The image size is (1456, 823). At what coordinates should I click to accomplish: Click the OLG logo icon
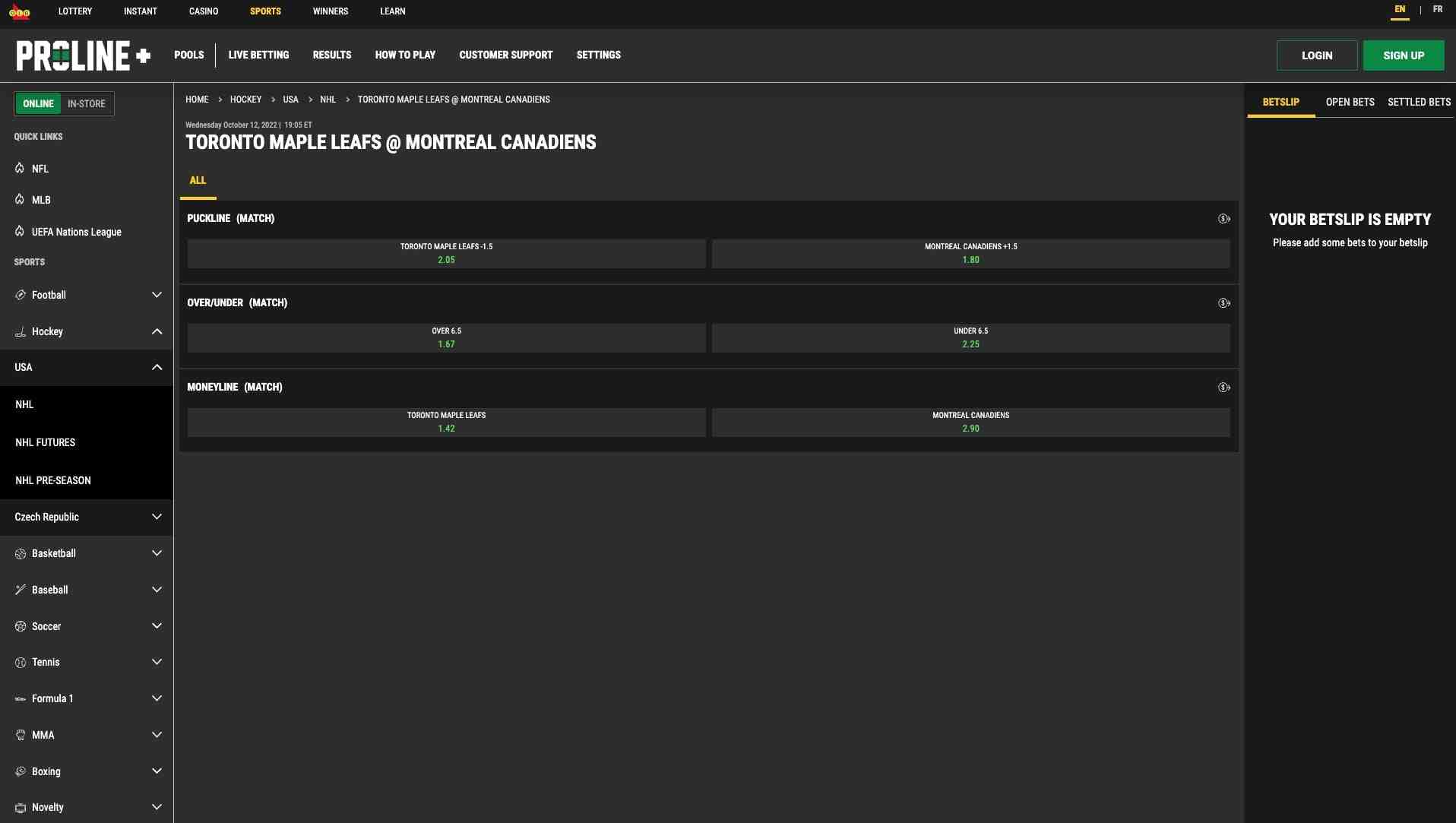coord(20,12)
